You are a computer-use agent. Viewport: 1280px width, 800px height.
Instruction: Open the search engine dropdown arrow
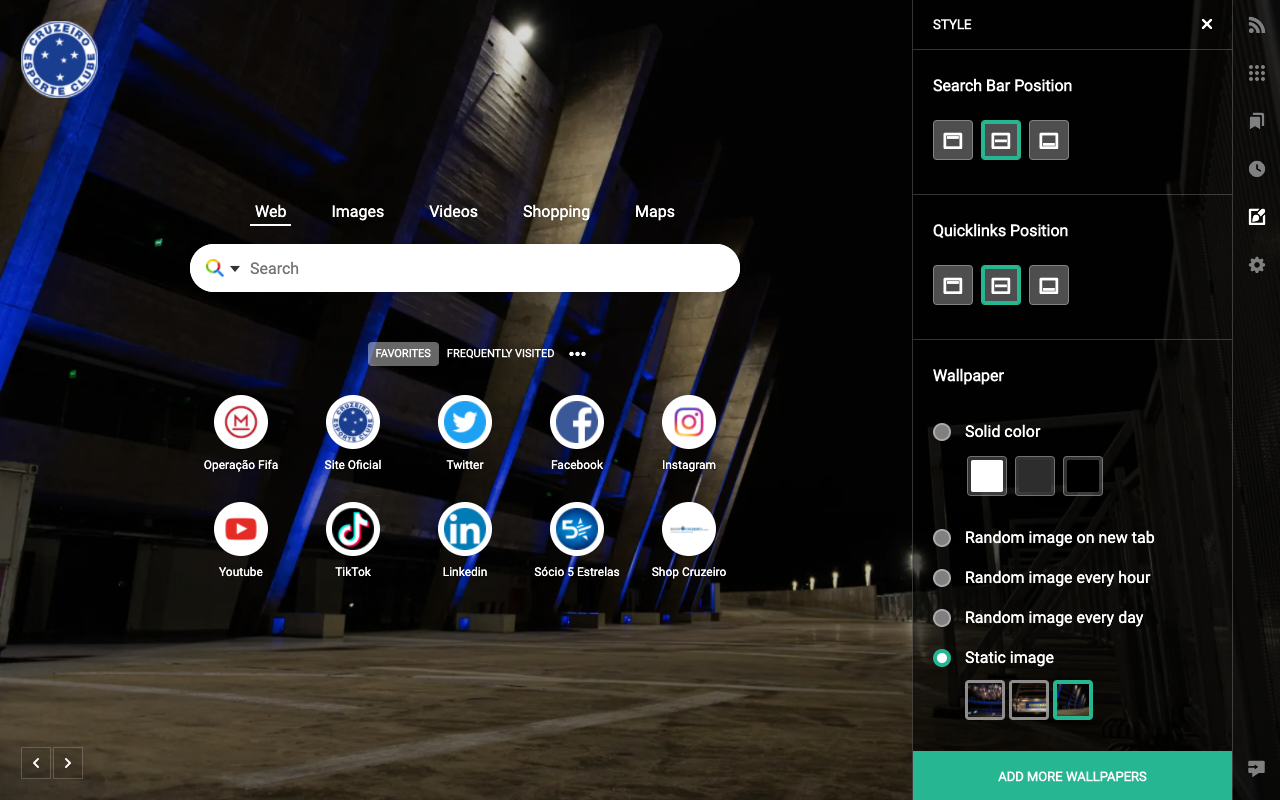235,268
